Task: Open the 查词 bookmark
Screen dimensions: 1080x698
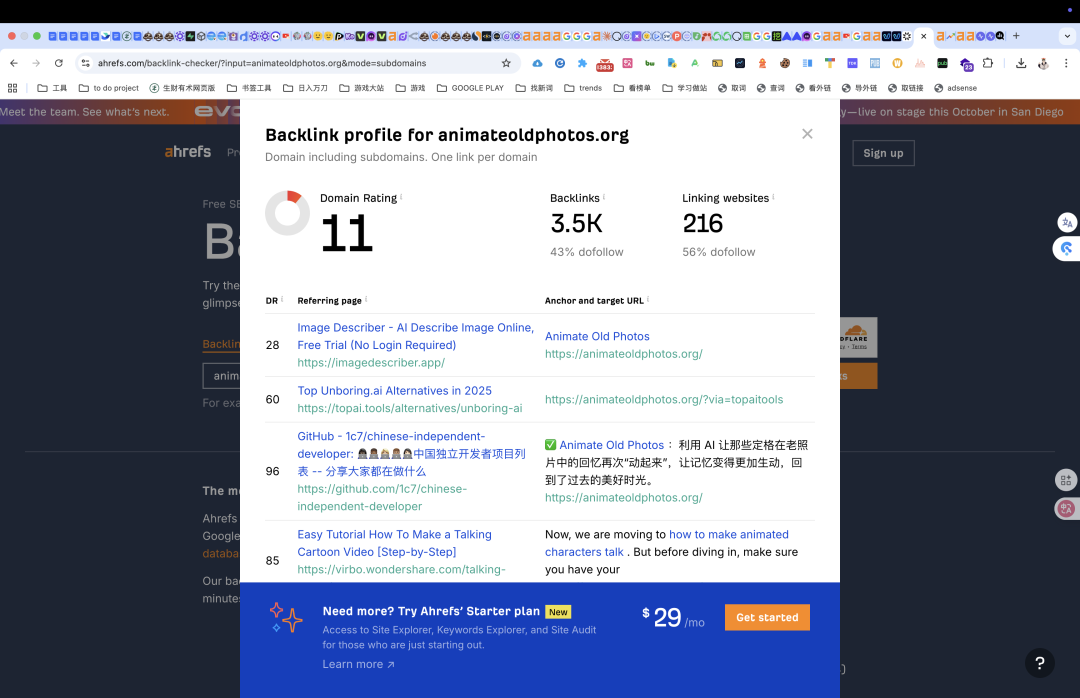Action: click(x=771, y=88)
